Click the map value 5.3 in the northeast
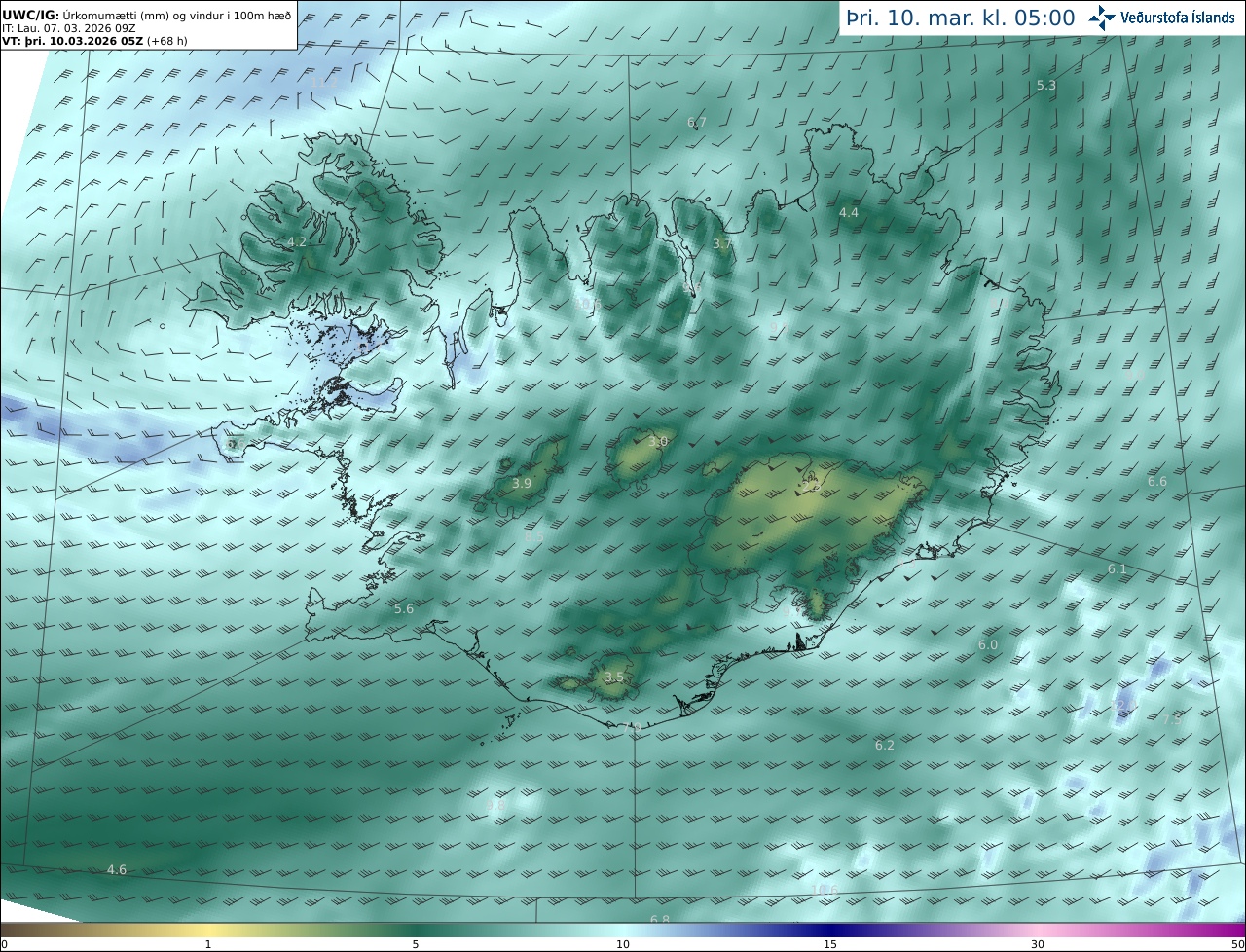 tap(1046, 86)
